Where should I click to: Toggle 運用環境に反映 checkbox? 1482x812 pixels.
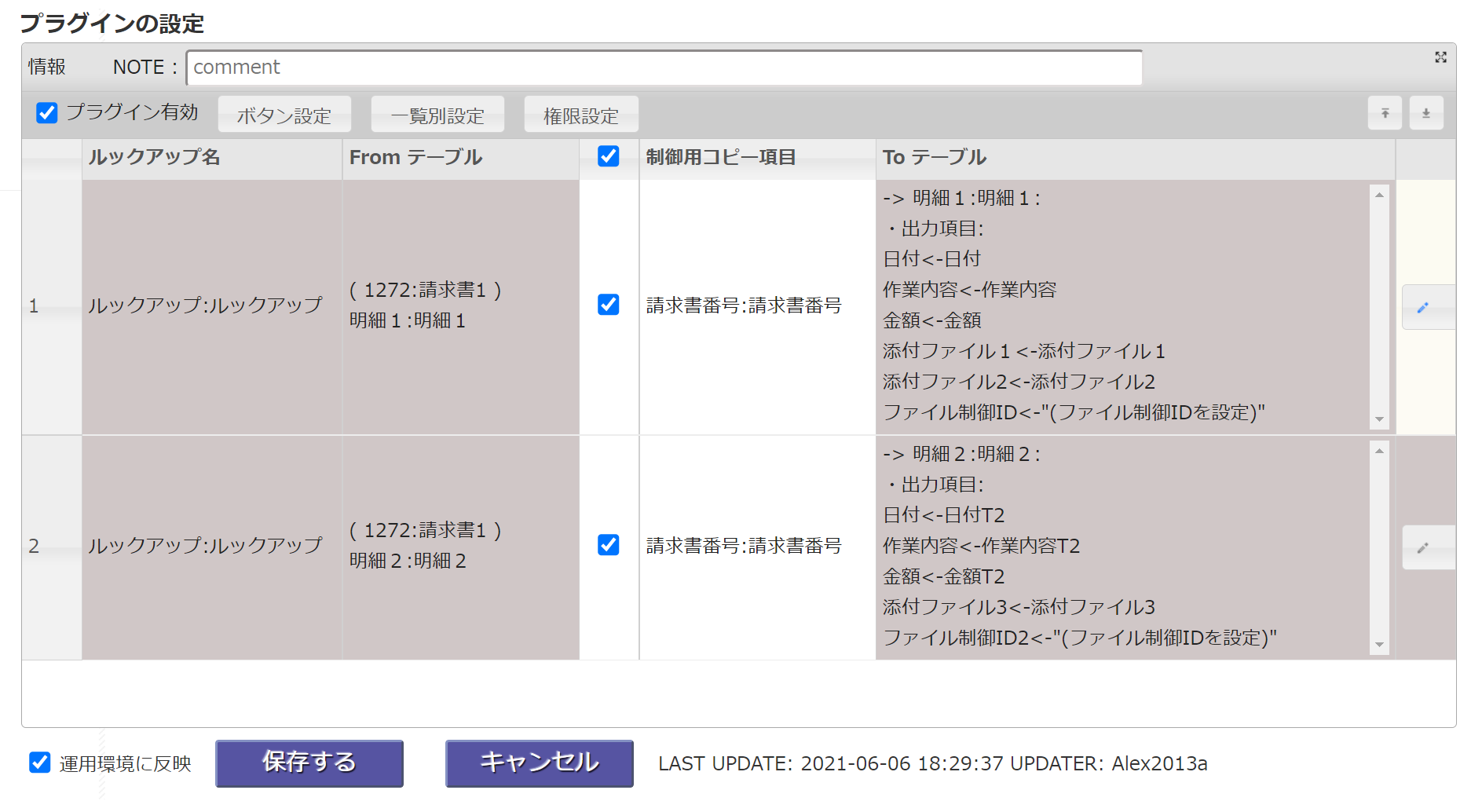tap(40, 763)
